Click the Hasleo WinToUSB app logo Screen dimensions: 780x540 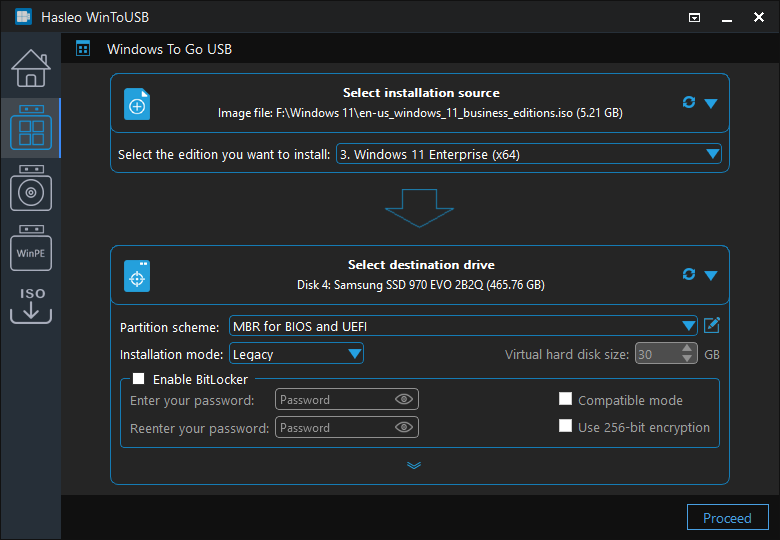[23, 17]
